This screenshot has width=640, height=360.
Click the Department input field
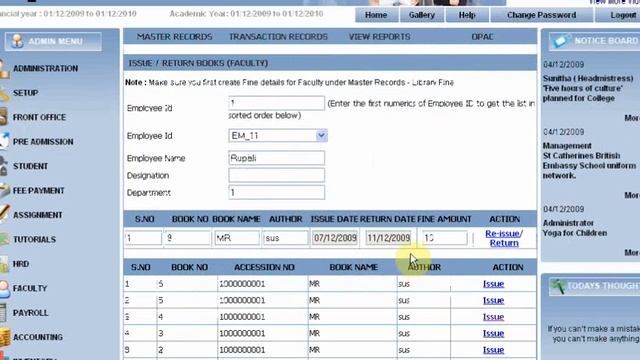[x=276, y=192]
